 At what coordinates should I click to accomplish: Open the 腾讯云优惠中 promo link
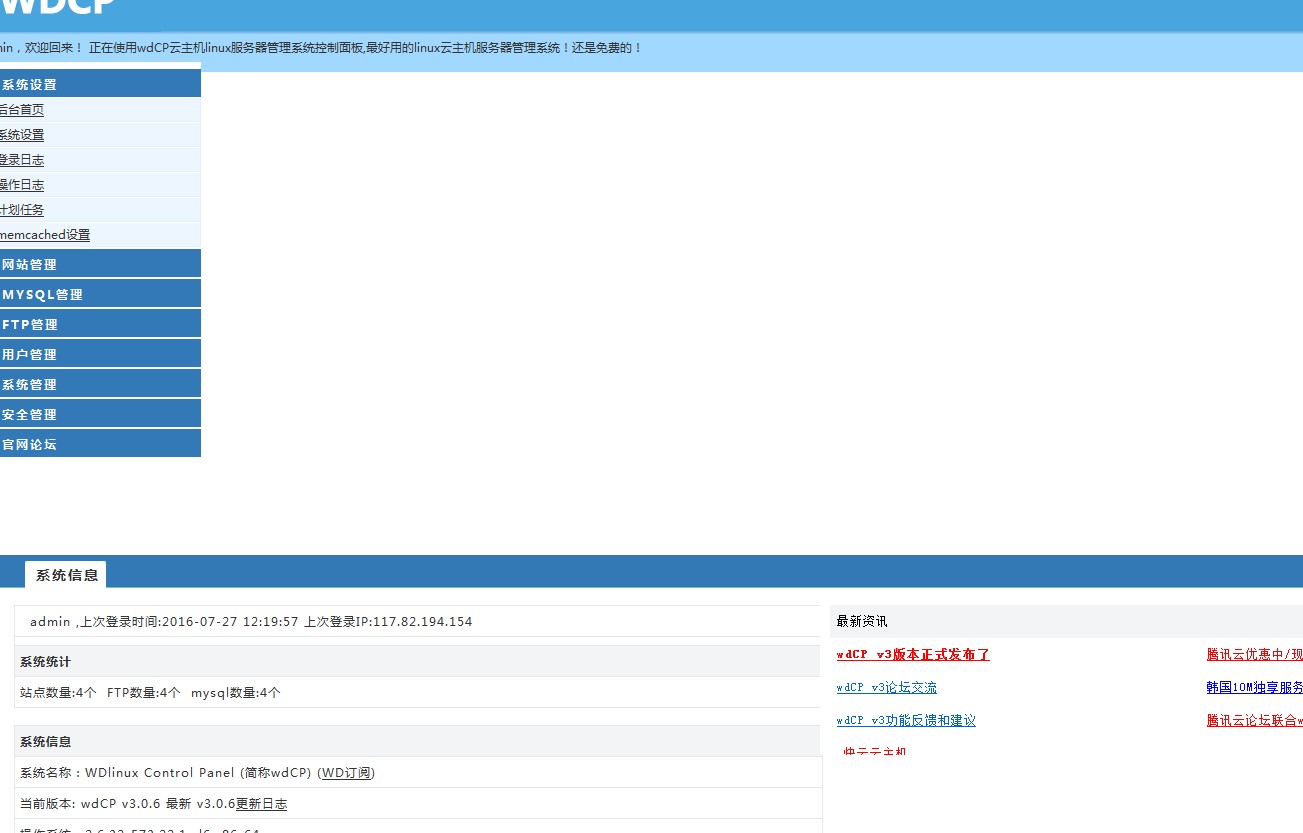coord(1254,655)
